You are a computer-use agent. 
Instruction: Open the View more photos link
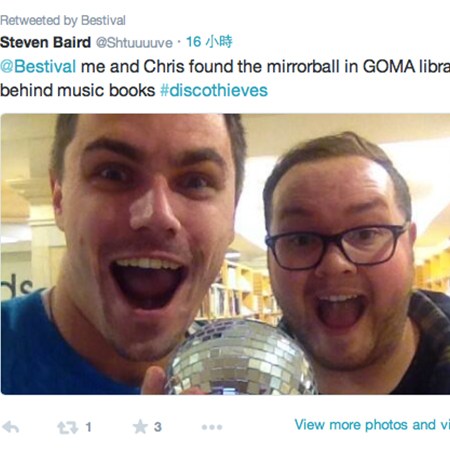click(372, 425)
